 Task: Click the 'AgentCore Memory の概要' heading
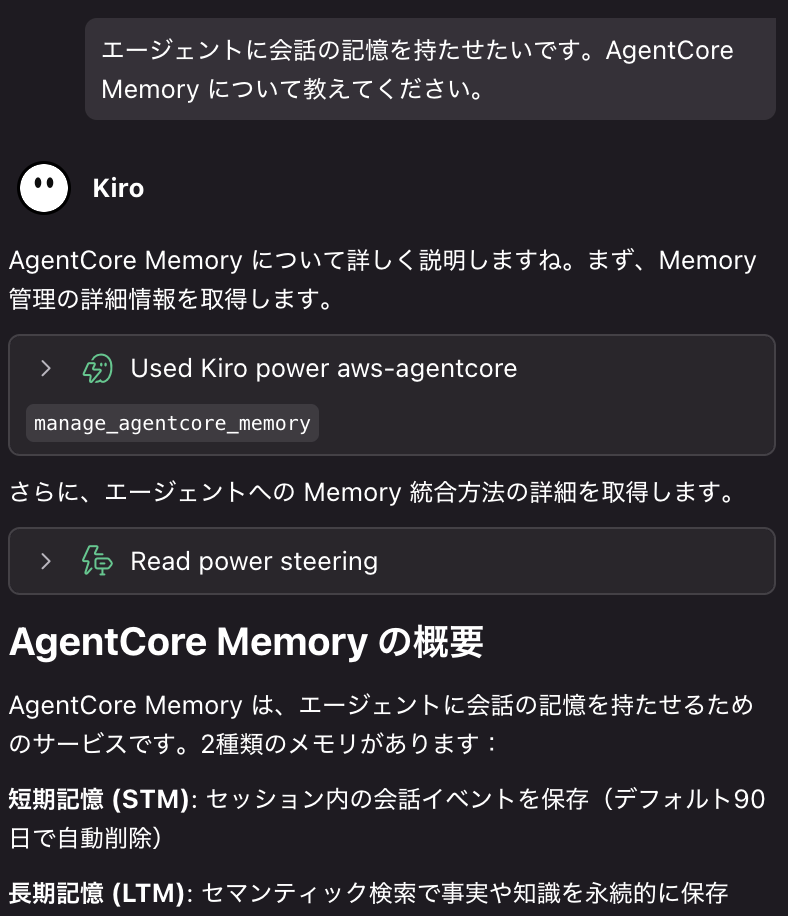coord(245,641)
